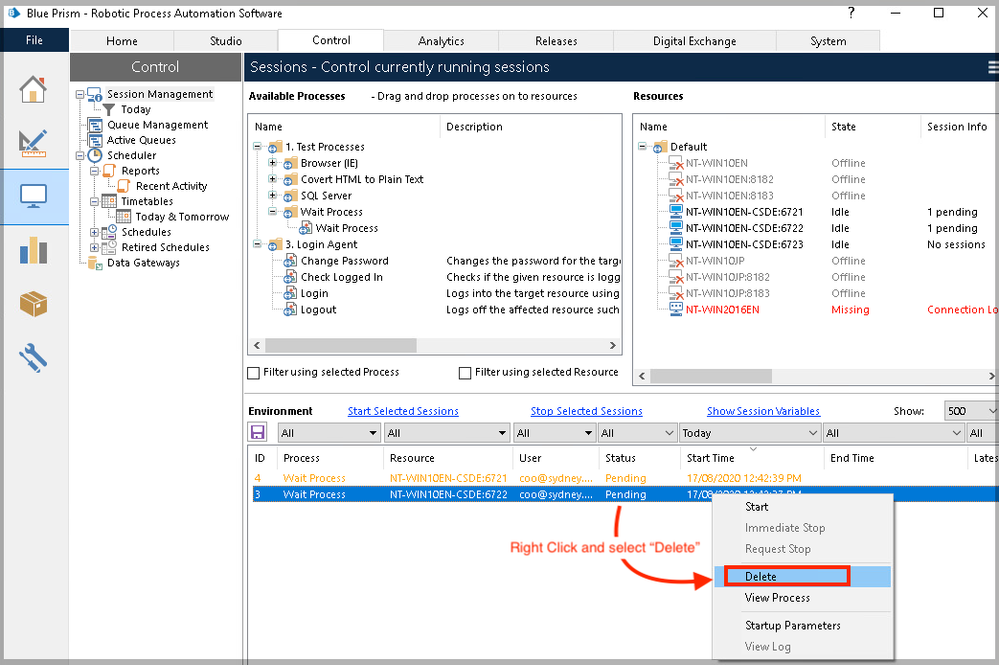Image resolution: width=999 pixels, height=665 pixels.
Task: Click the save filter floppy disk icon
Action: click(258, 433)
